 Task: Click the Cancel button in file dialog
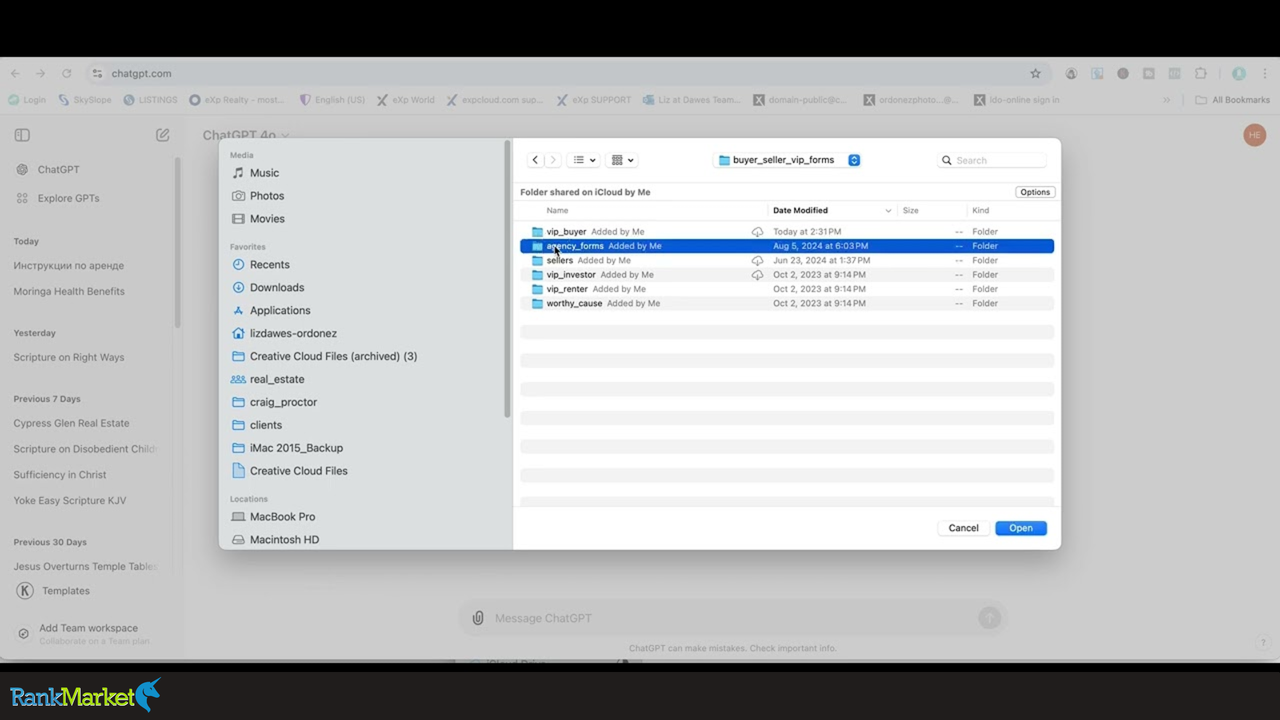pyautogui.click(x=963, y=528)
